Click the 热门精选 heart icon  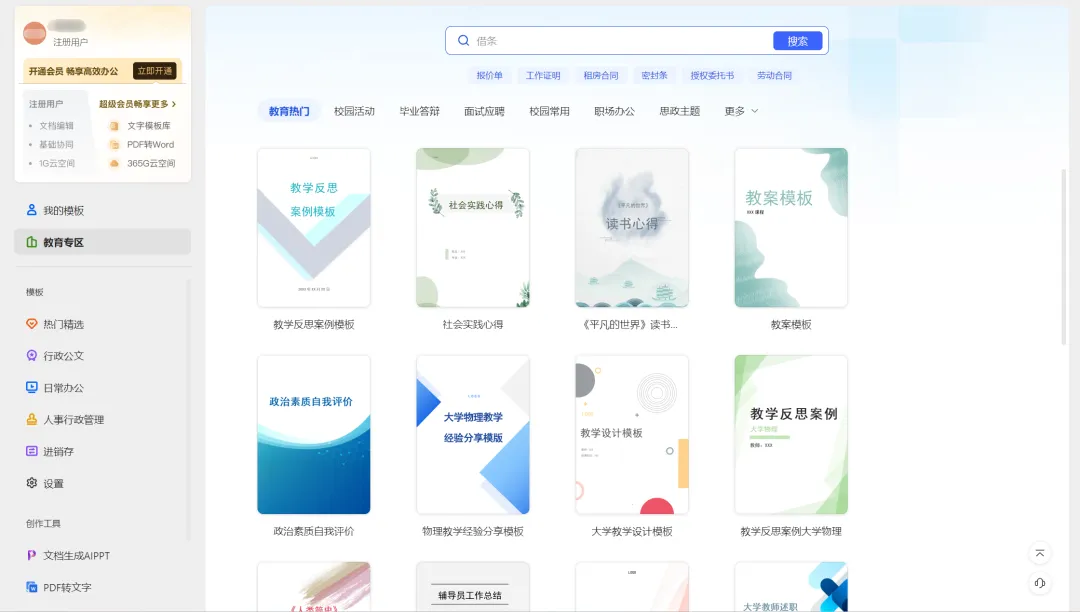[x=32, y=324]
